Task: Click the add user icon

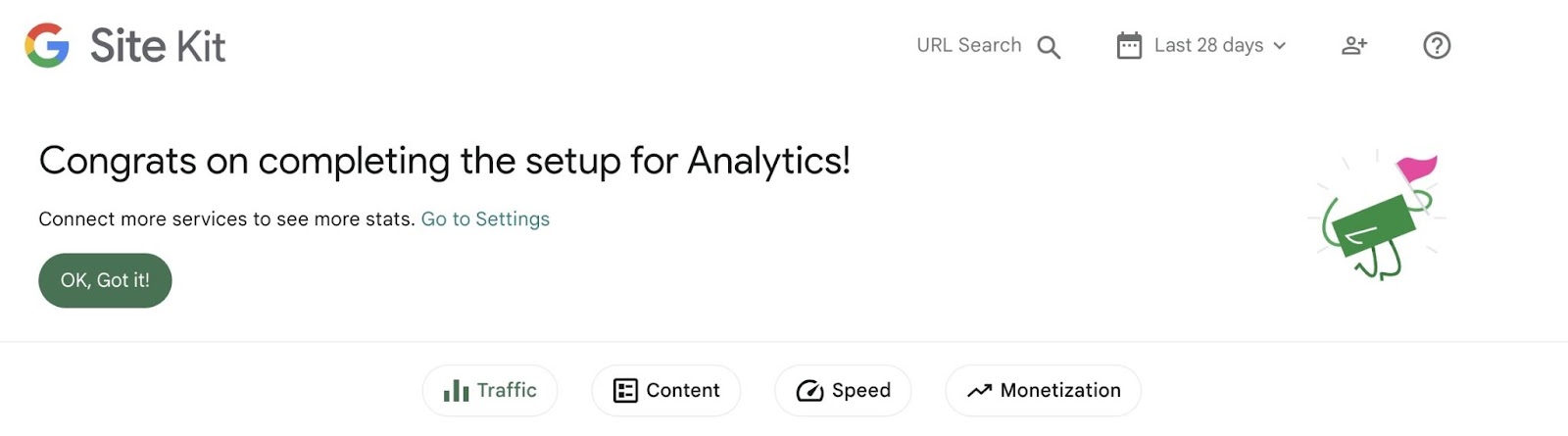Action: 1354,45
